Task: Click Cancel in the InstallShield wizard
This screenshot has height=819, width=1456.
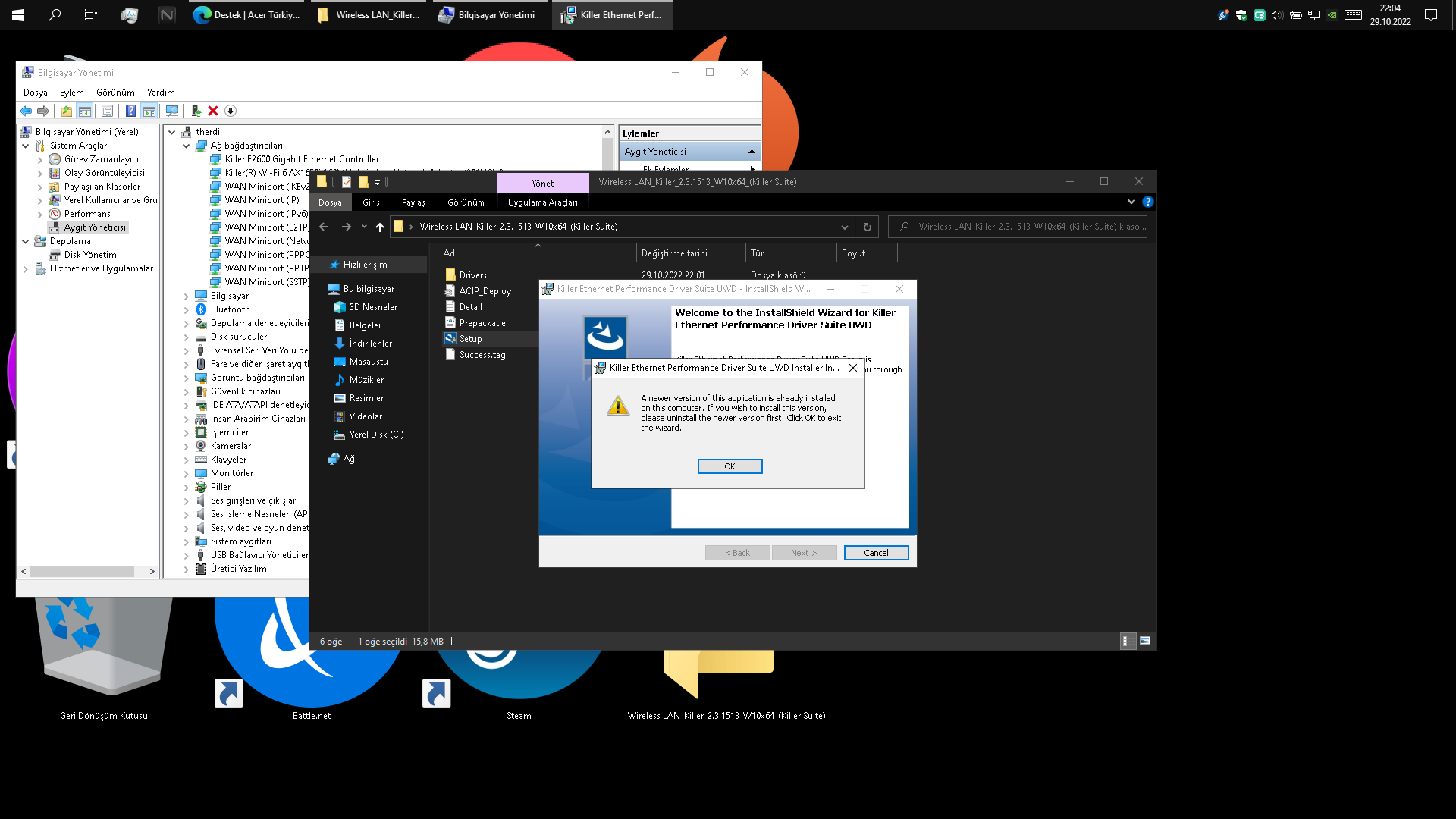Action: click(x=876, y=553)
